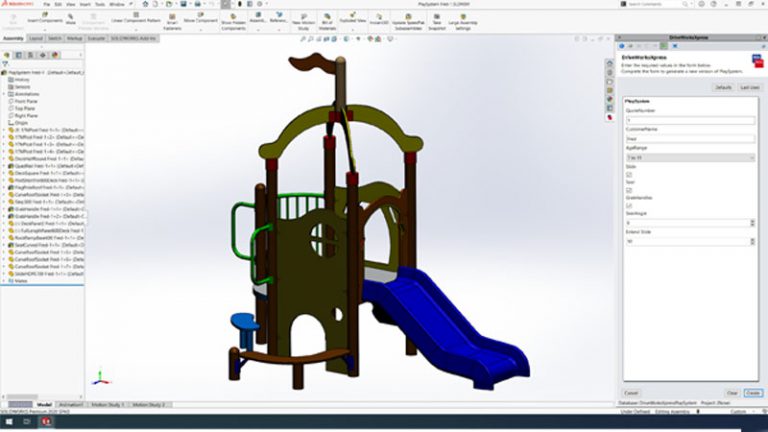
Task: Open the AgeRange dropdown
Action: click(688, 158)
